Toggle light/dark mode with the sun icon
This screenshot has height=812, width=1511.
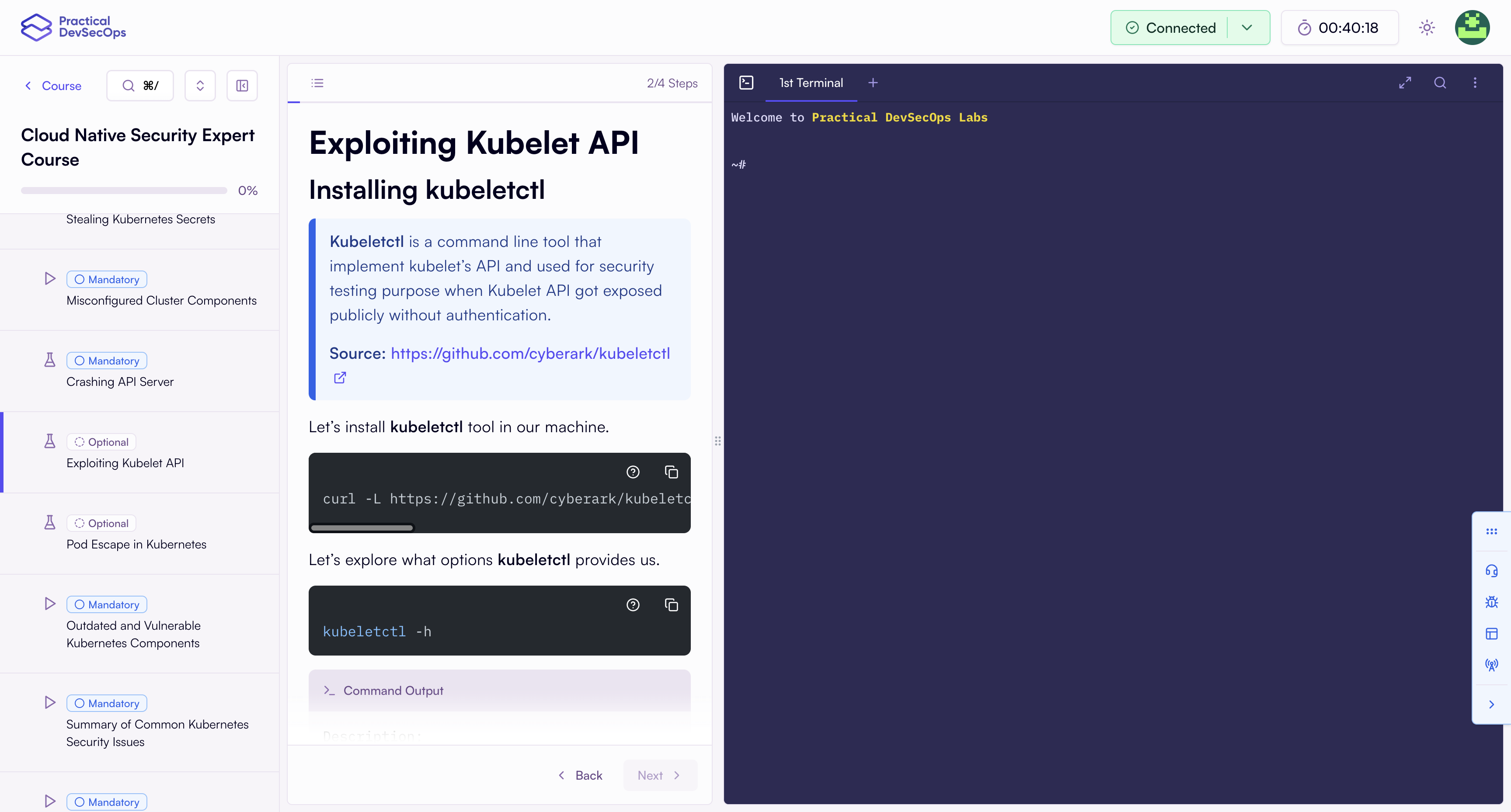tap(1427, 27)
